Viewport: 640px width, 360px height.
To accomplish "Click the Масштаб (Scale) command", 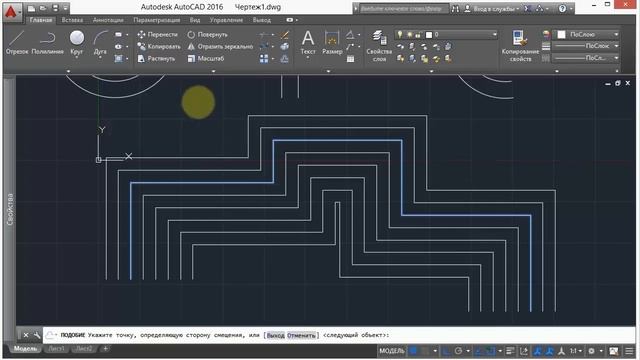I will [x=206, y=58].
